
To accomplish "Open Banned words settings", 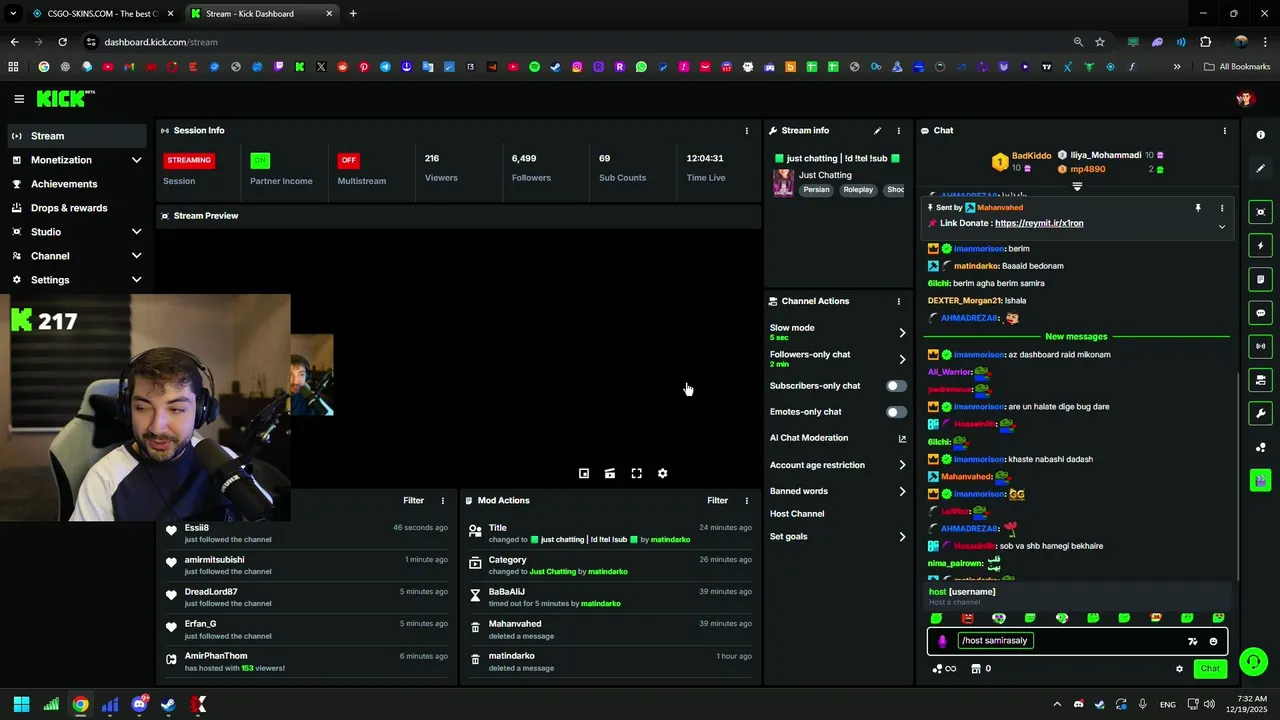I will coord(838,491).
